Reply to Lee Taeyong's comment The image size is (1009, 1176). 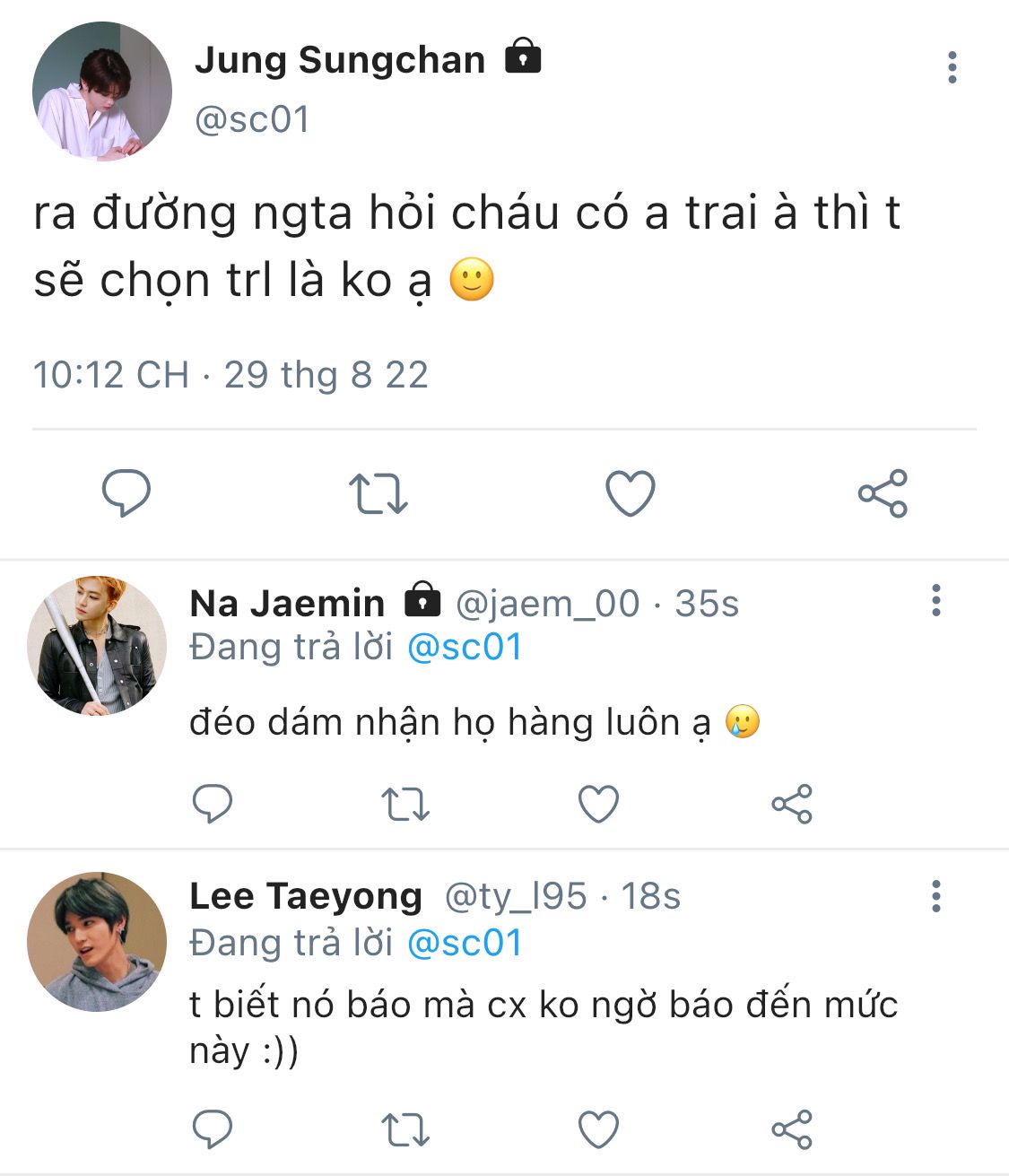click(x=213, y=1129)
